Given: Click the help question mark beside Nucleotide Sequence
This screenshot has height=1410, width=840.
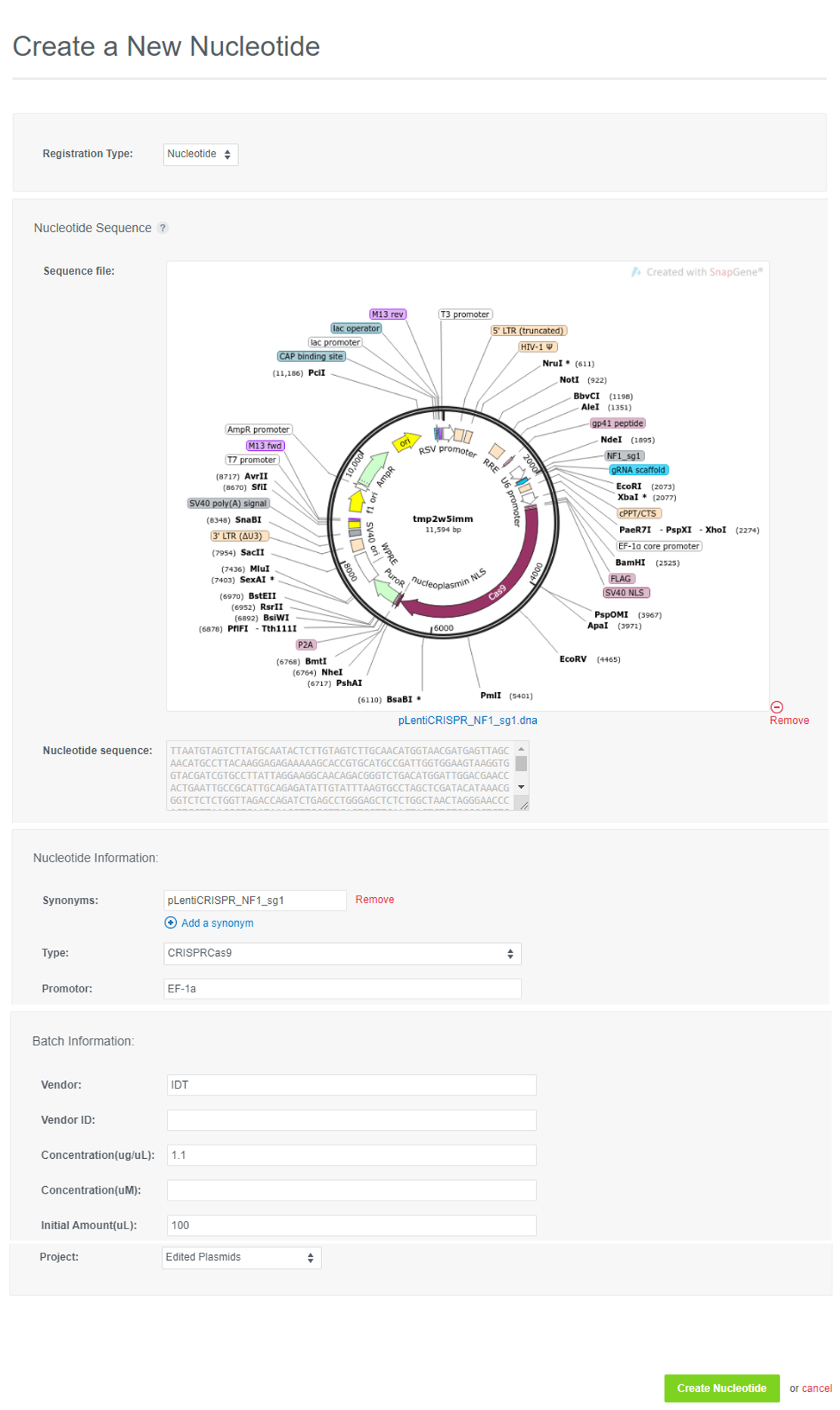Looking at the screenshot, I should 163,228.
